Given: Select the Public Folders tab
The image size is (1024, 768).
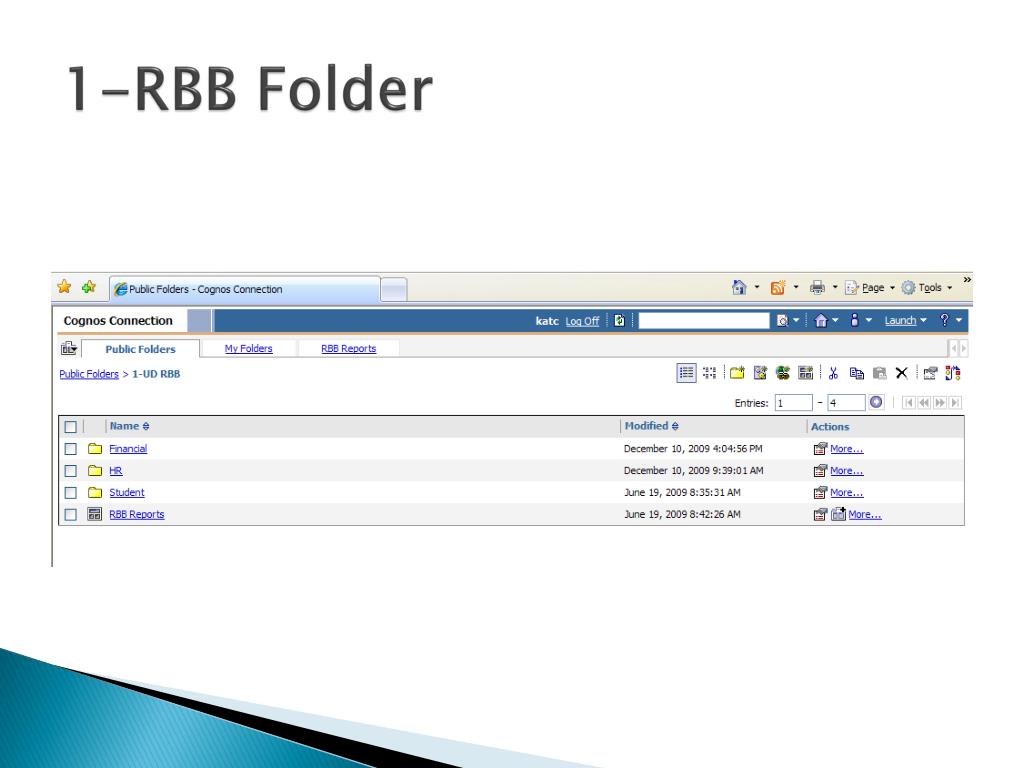Looking at the screenshot, I should click(140, 349).
